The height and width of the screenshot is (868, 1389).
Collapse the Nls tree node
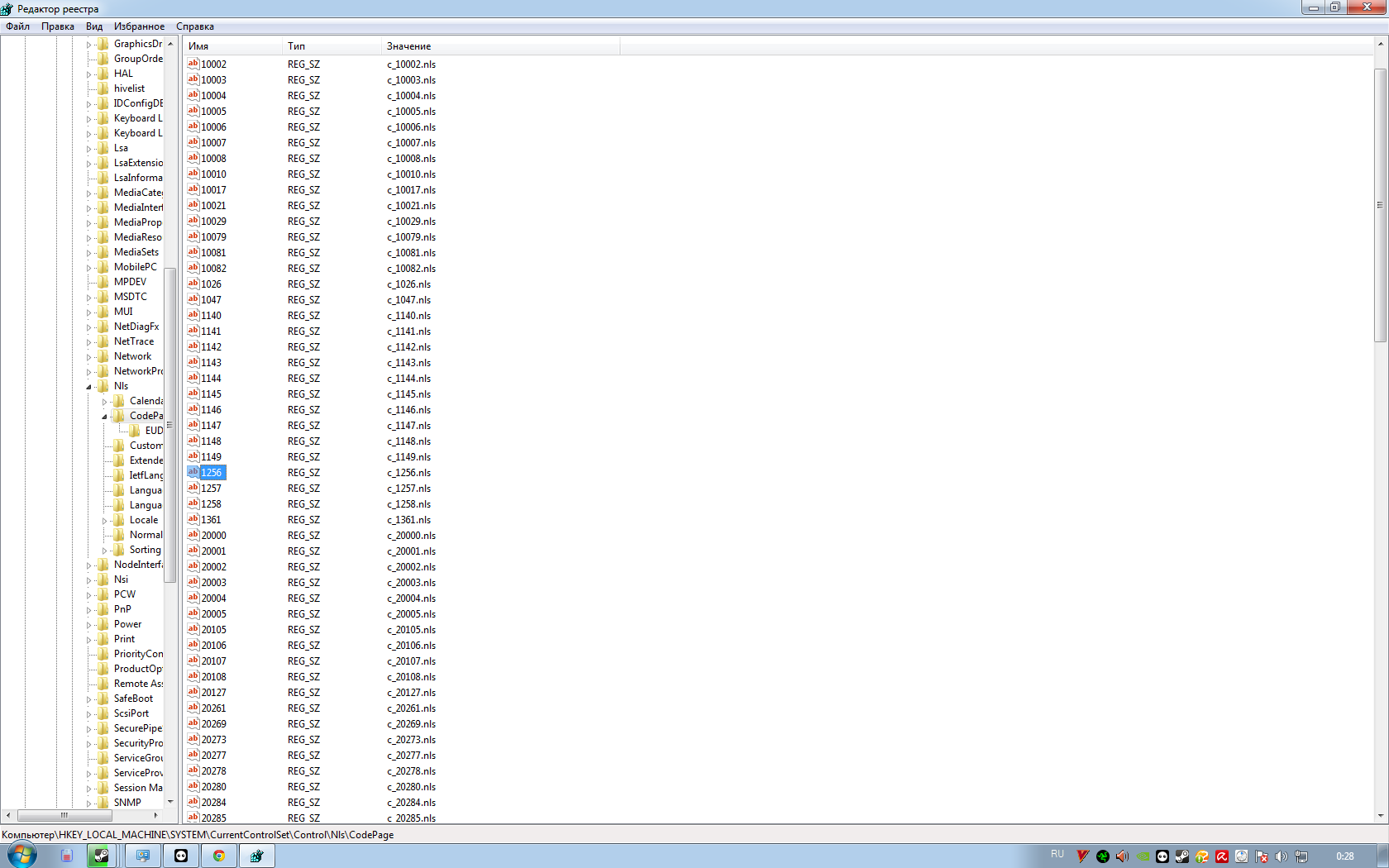89,386
